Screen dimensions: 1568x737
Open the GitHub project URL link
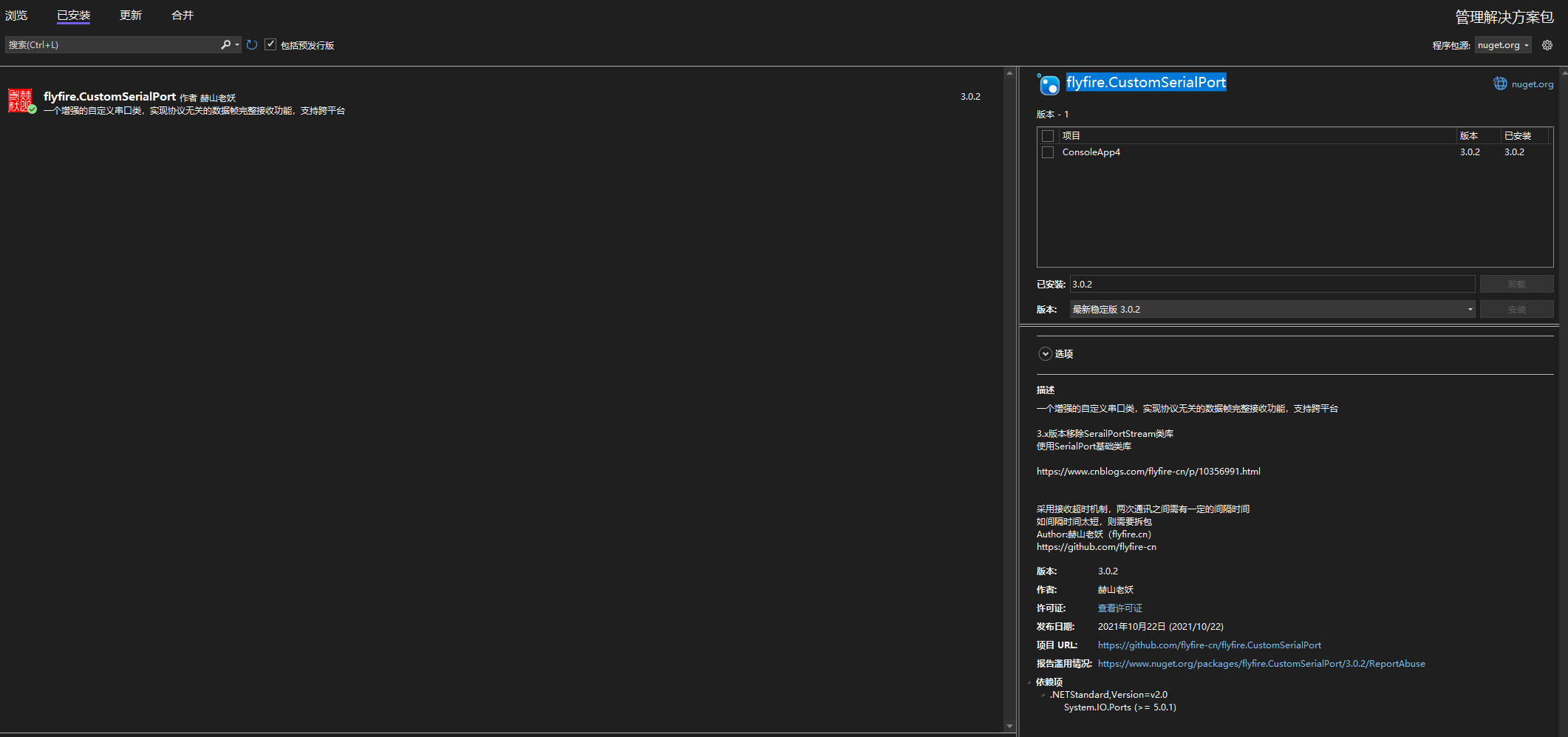[x=1210, y=645]
